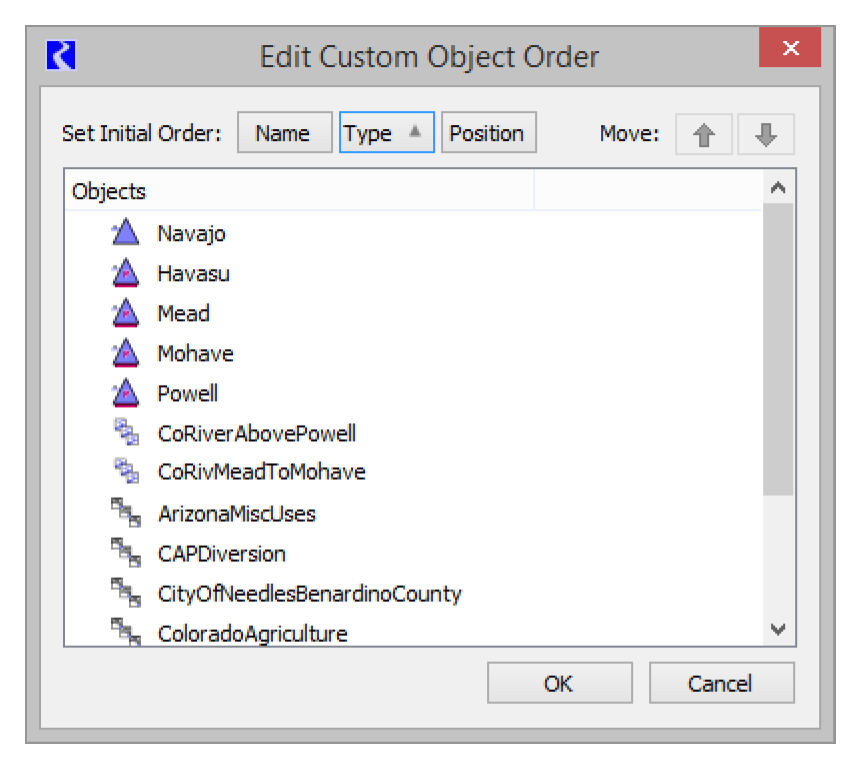Set initial order by Position

487,134
